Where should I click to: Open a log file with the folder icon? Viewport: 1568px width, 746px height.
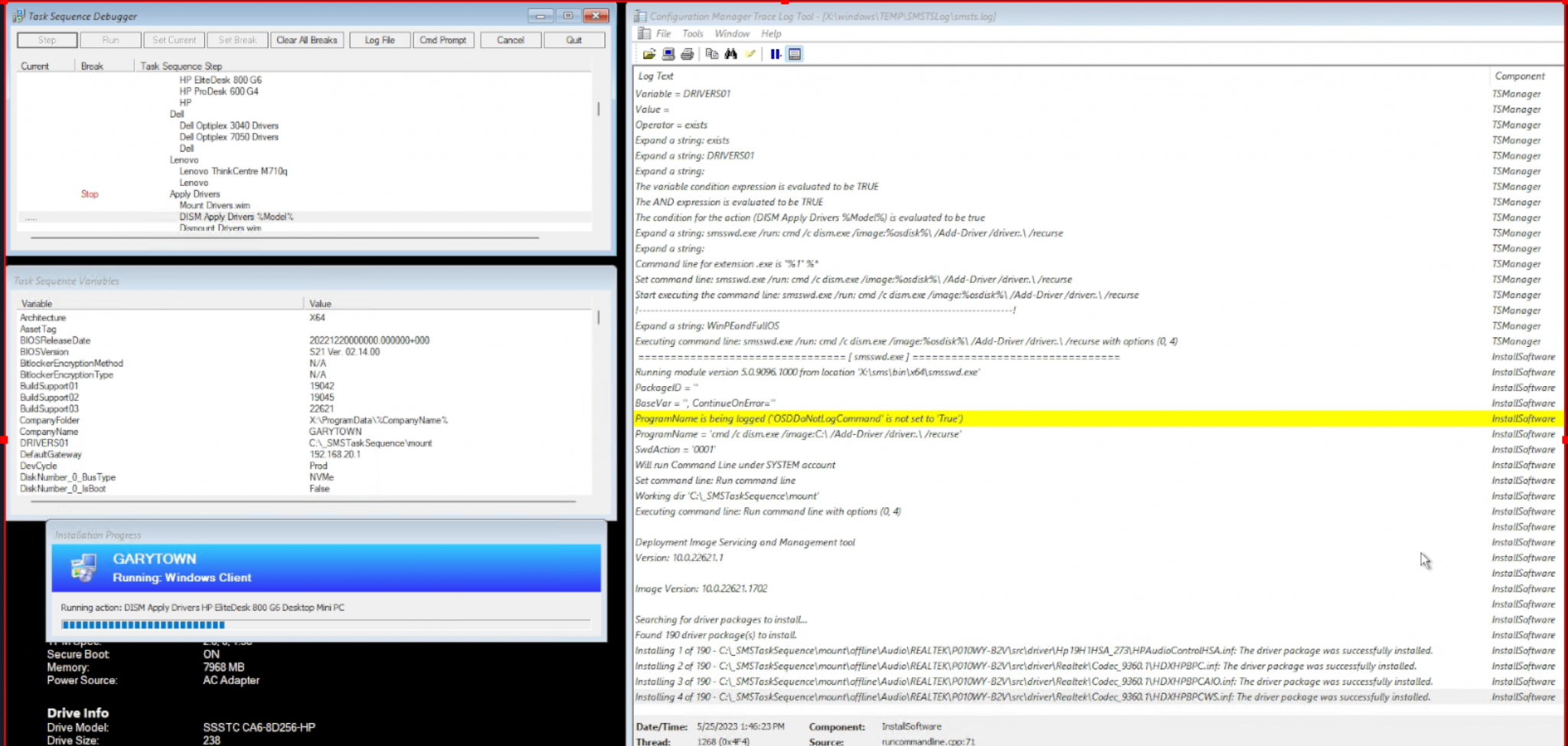(x=649, y=54)
